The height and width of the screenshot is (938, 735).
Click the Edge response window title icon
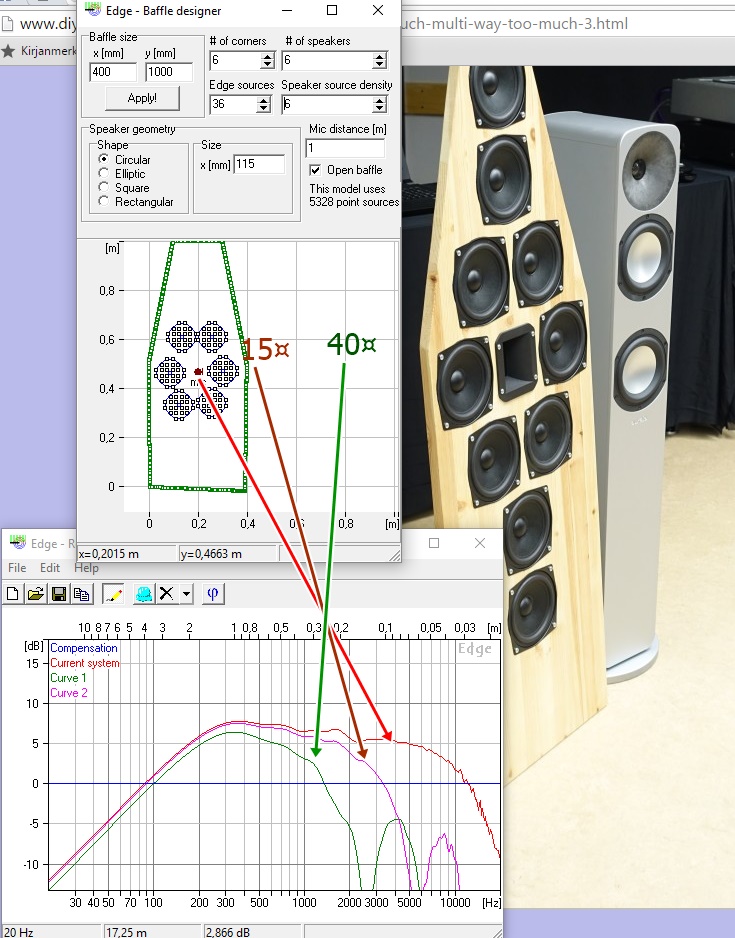coord(19,542)
